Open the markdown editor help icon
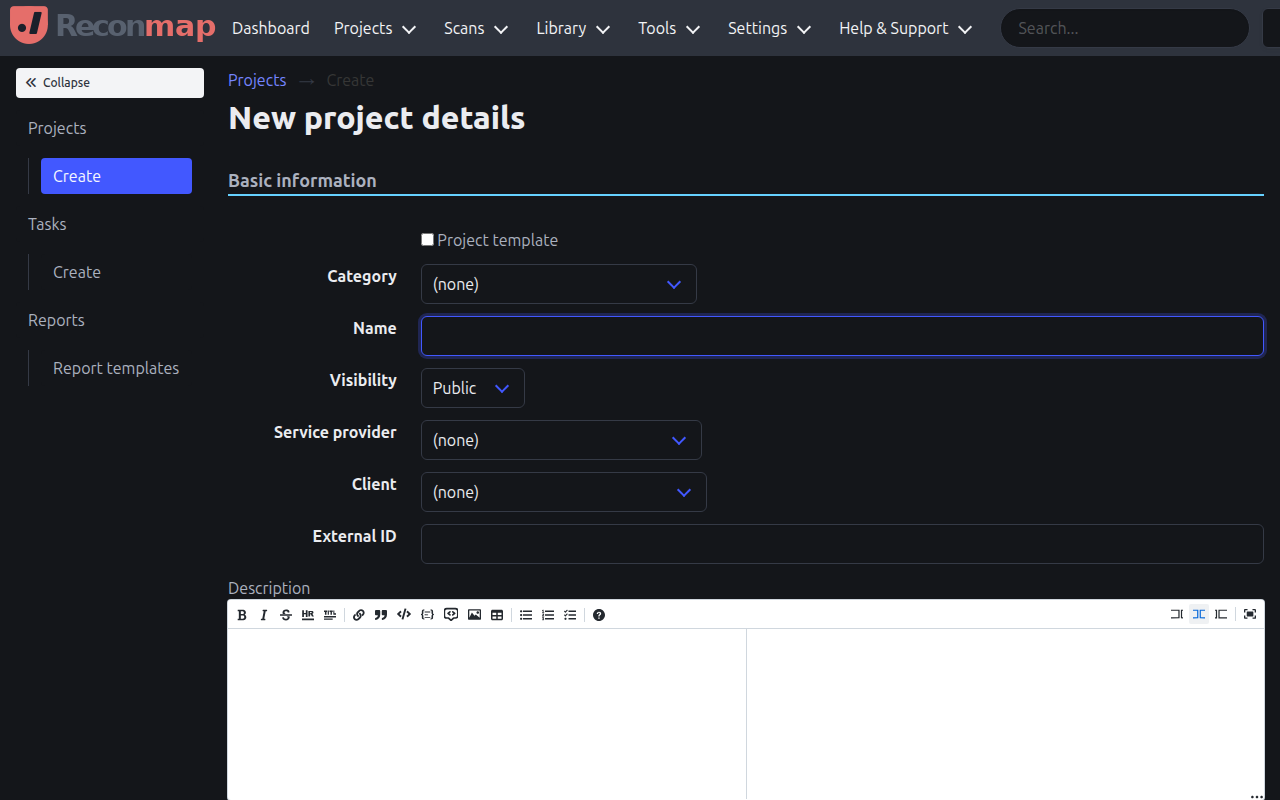 [599, 614]
